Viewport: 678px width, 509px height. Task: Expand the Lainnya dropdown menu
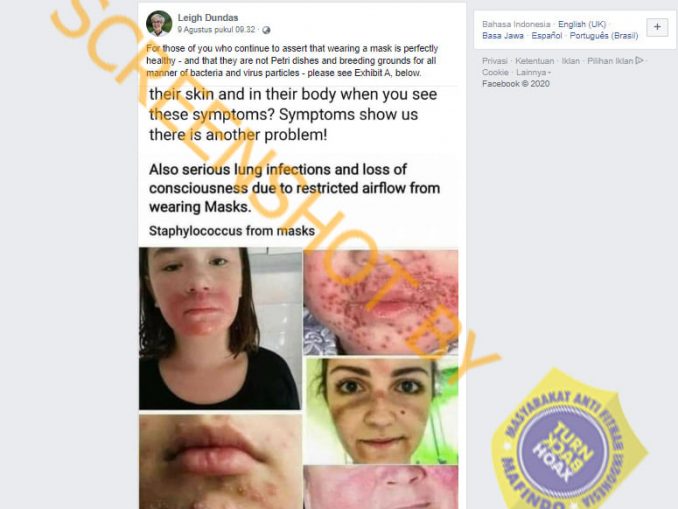(533, 72)
